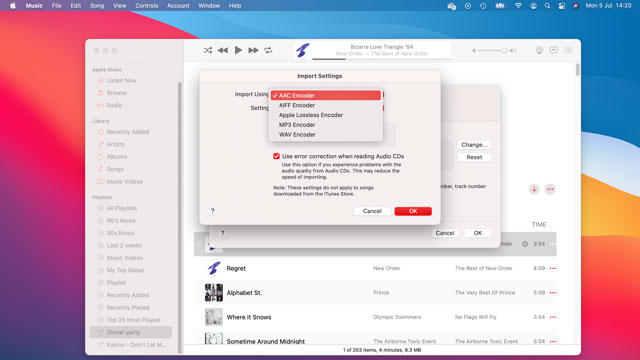Choose Apple Lossless Encoder
This screenshot has width=640, height=360.
[326, 115]
